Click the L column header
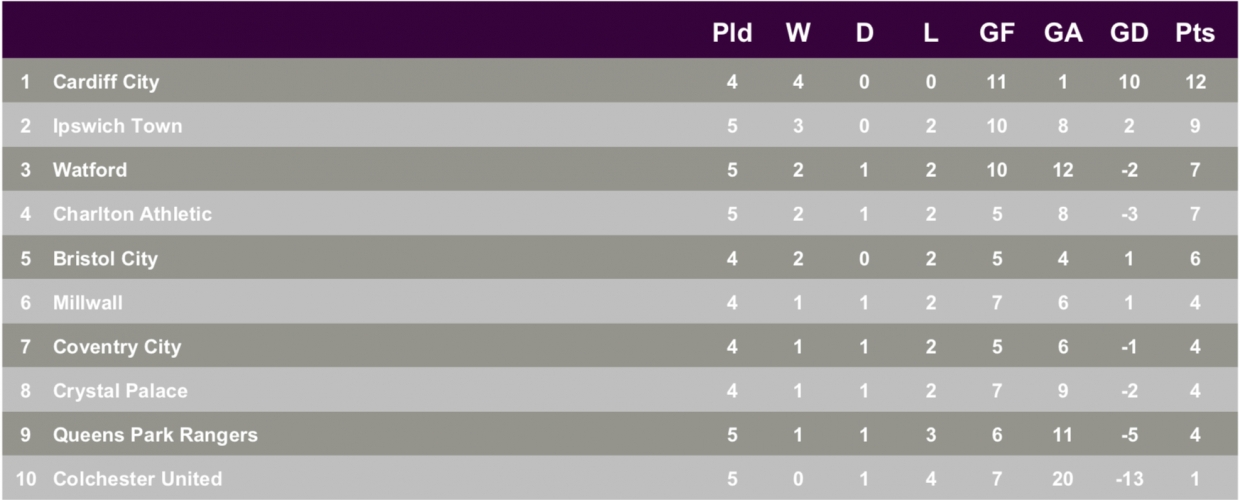 (x=931, y=33)
